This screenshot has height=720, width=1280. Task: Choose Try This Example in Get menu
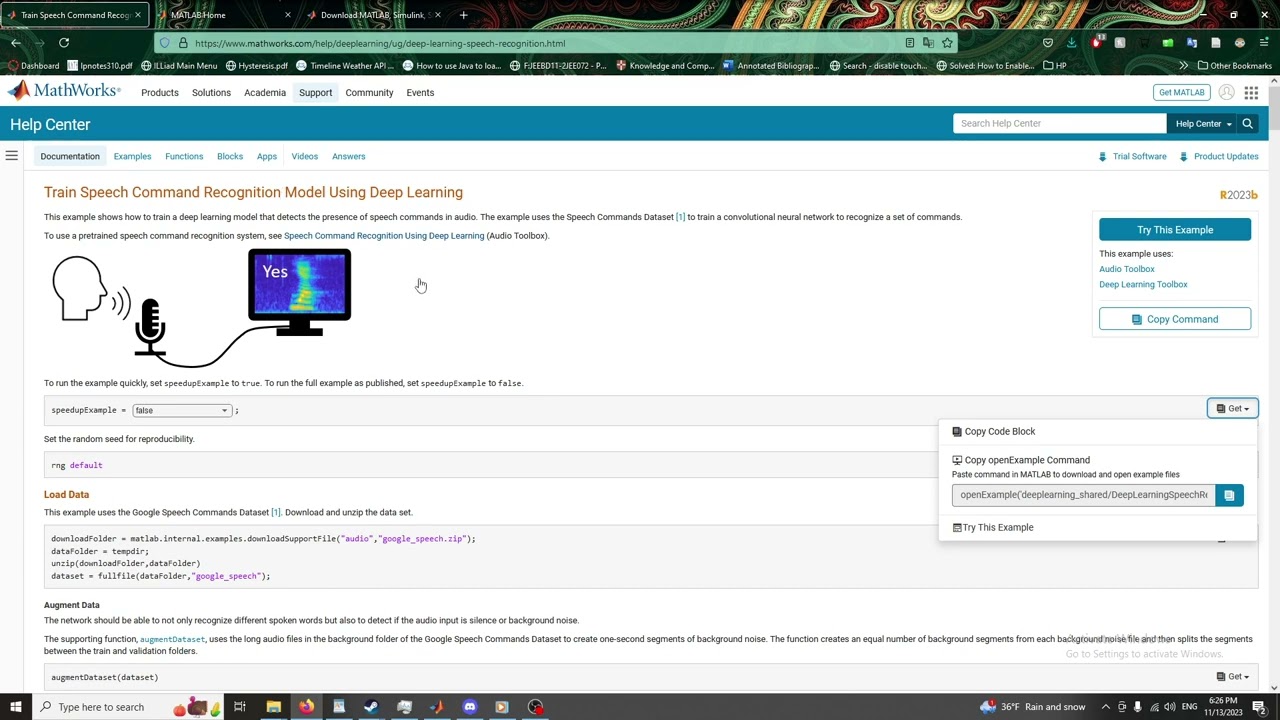pos(993,527)
